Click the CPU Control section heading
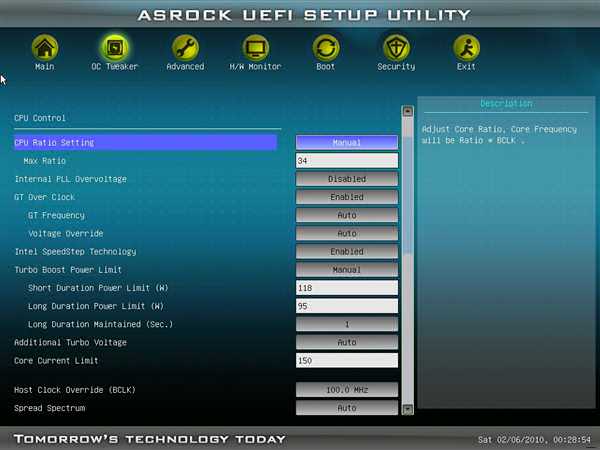The width and height of the screenshot is (600, 450). tap(39, 118)
